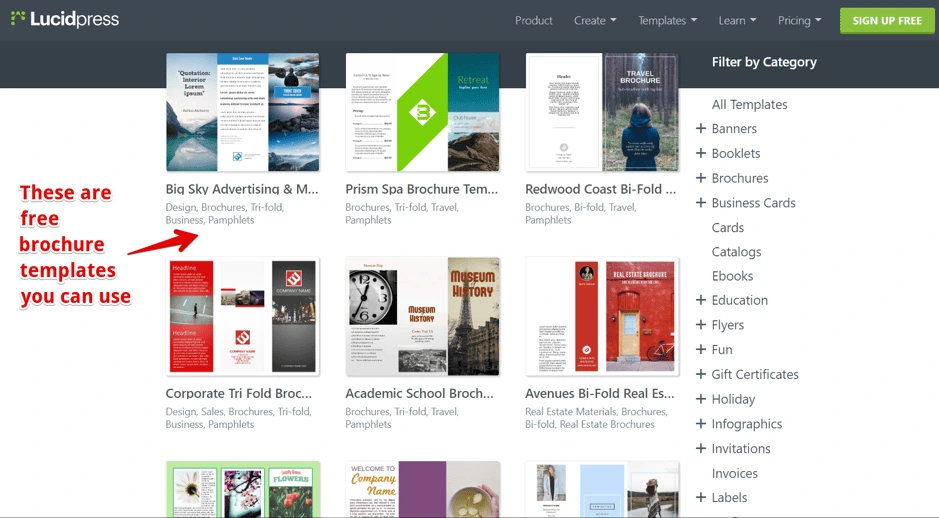Screen dimensions: 939x518
Task: Select the Cards category
Action: 728,228
